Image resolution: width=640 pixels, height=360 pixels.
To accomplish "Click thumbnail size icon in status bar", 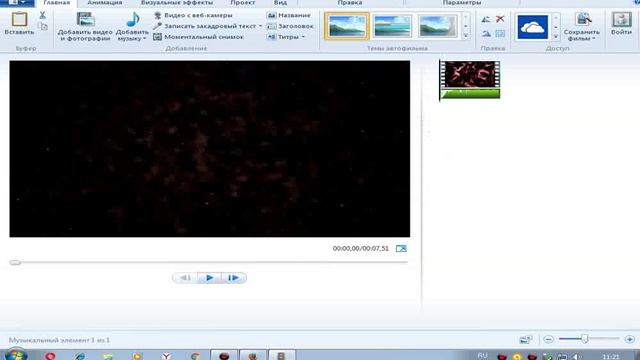I will 526,340.
